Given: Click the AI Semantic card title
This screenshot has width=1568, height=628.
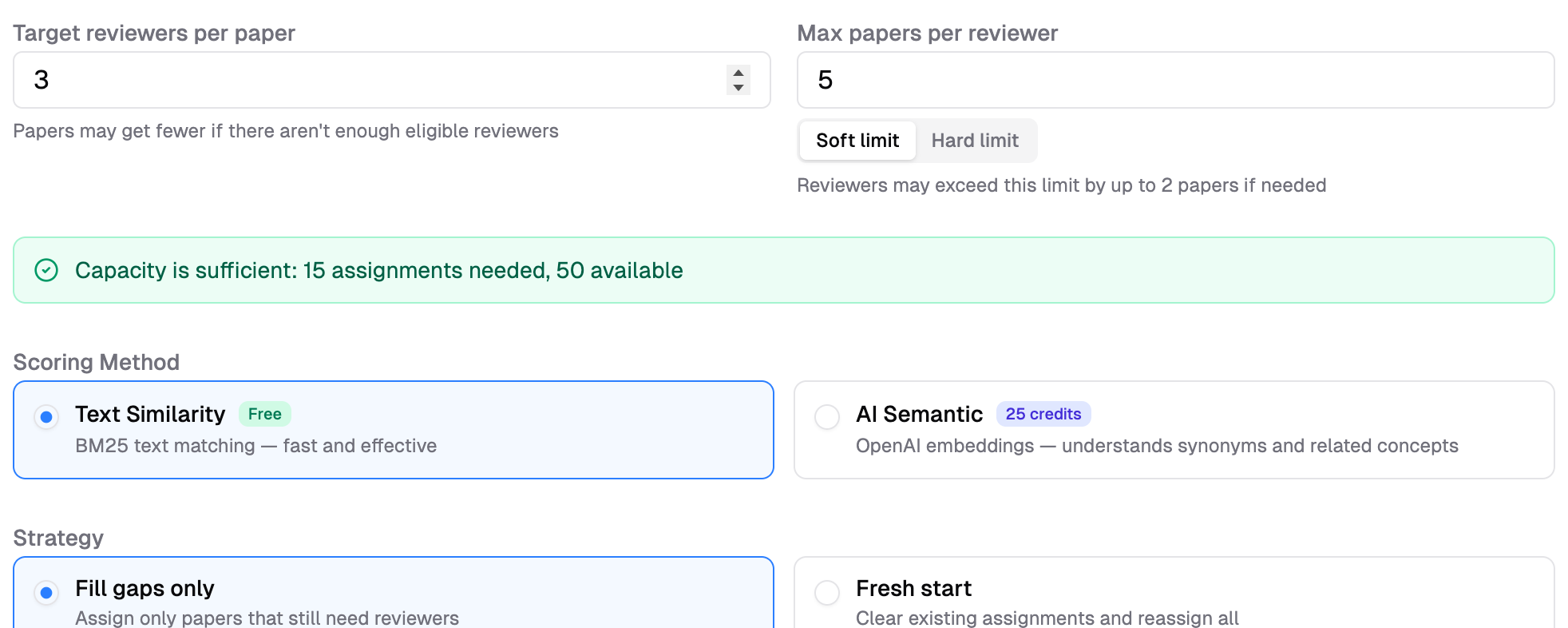Looking at the screenshot, I should (919, 414).
